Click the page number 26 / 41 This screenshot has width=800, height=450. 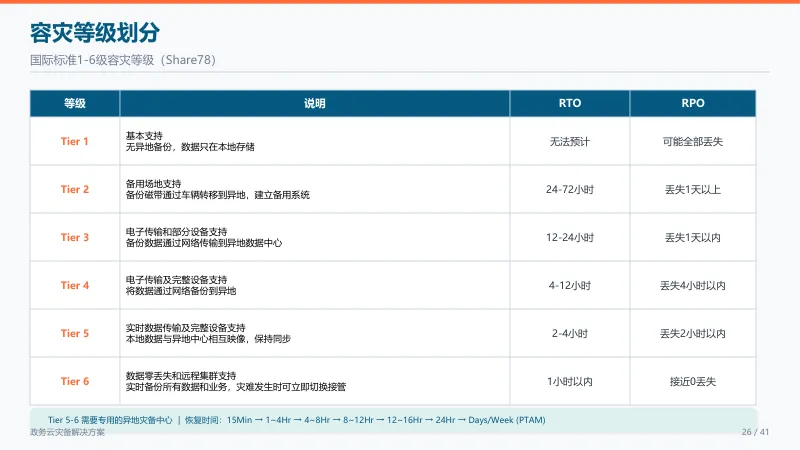[755, 432]
